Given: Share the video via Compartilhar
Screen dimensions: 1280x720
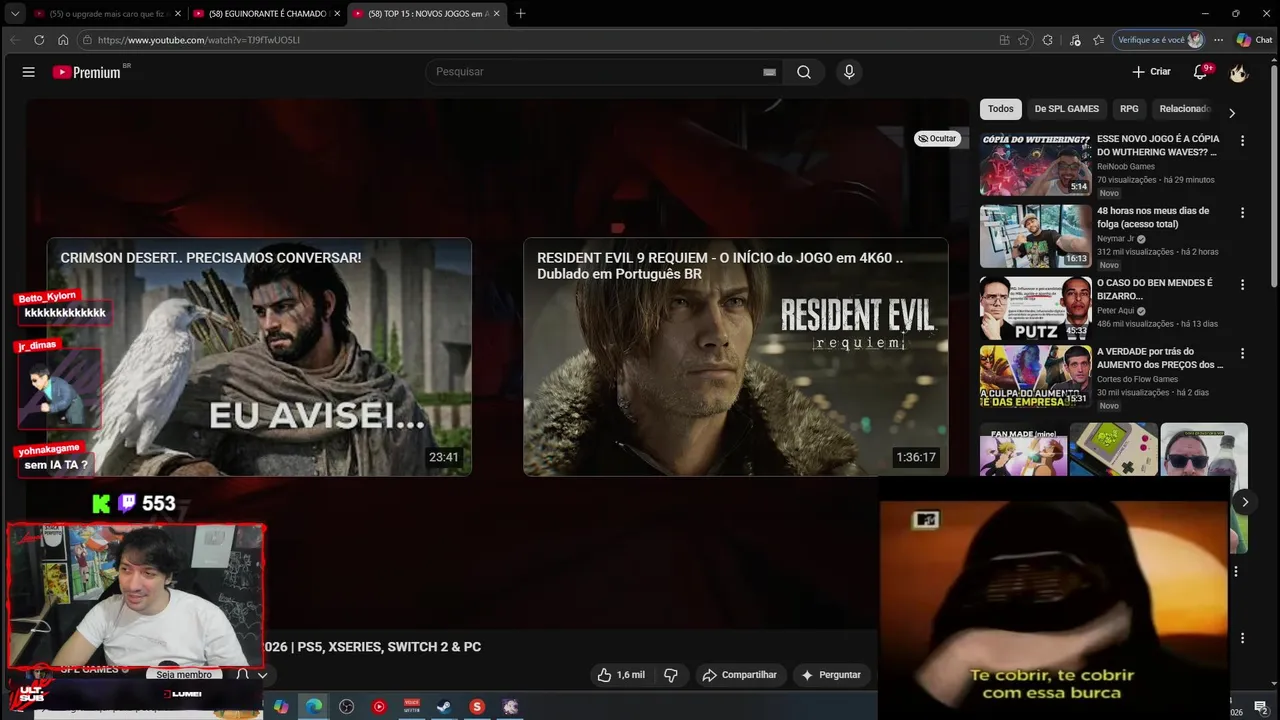Looking at the screenshot, I should [740, 675].
